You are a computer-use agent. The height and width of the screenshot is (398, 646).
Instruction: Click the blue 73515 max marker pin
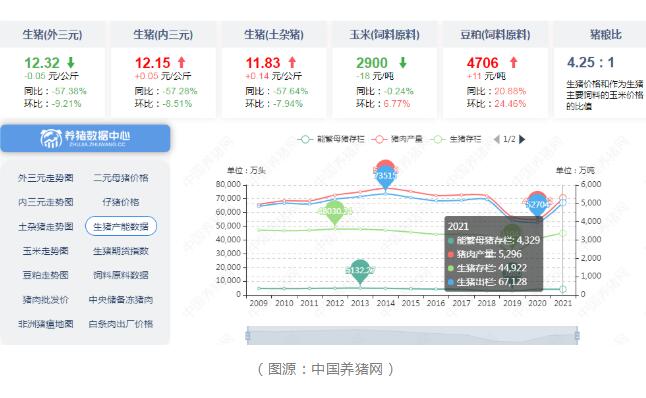[x=386, y=178]
